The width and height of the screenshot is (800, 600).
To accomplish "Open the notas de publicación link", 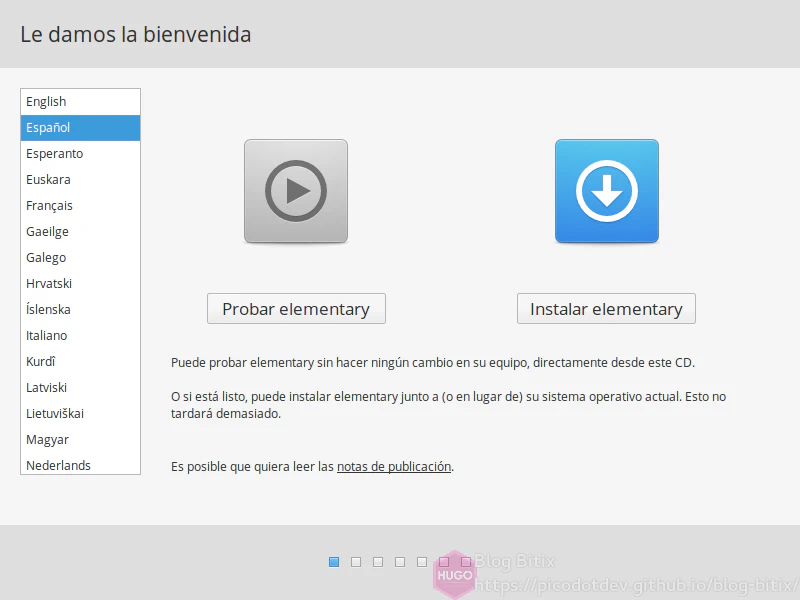I will [394, 466].
